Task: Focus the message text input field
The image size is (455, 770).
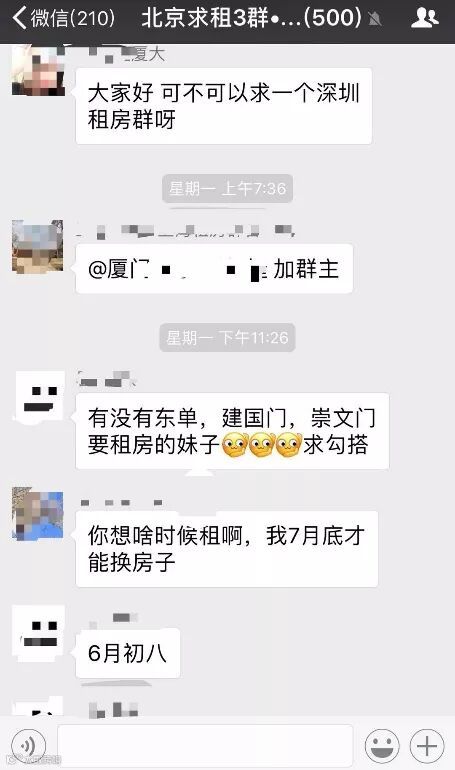Action: (205, 745)
